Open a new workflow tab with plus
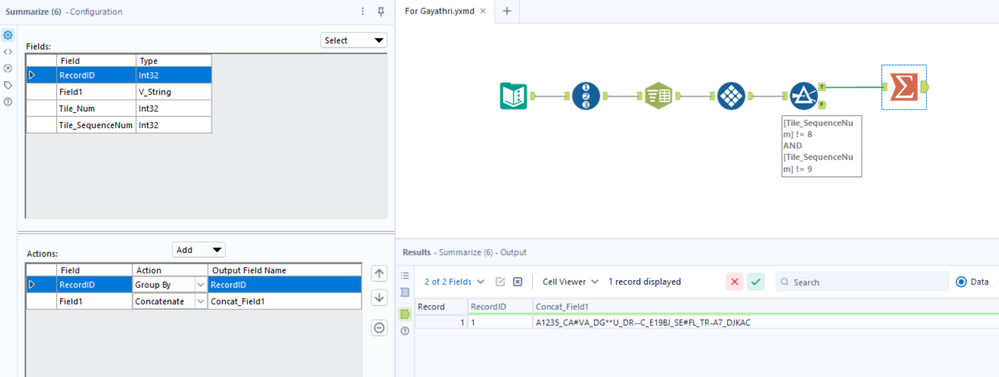 [507, 11]
